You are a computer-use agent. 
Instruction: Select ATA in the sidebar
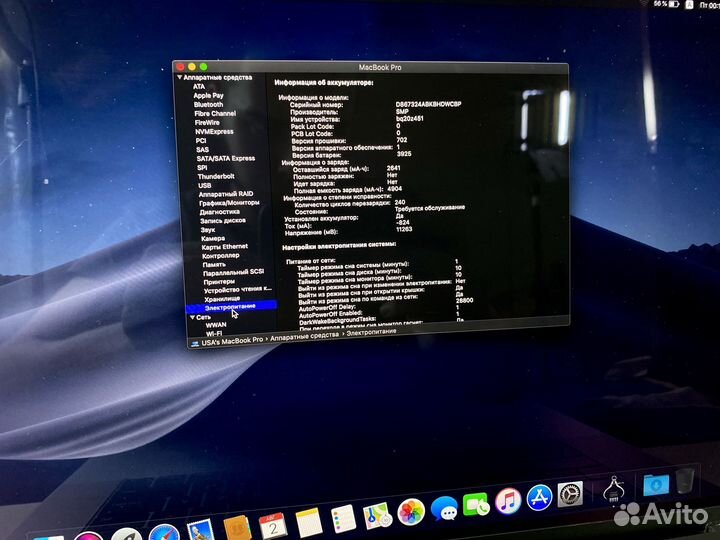point(199,86)
